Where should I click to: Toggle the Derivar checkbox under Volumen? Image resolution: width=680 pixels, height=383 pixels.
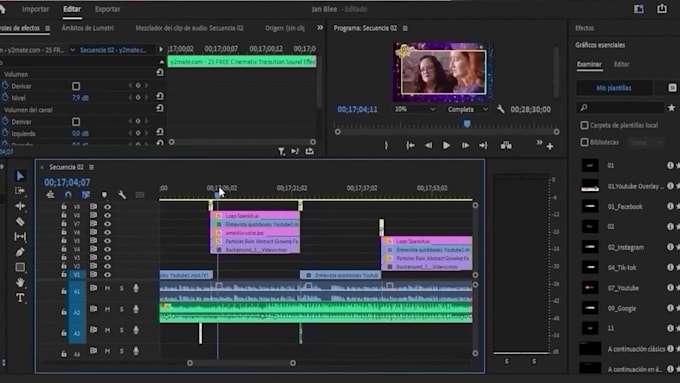(76, 86)
